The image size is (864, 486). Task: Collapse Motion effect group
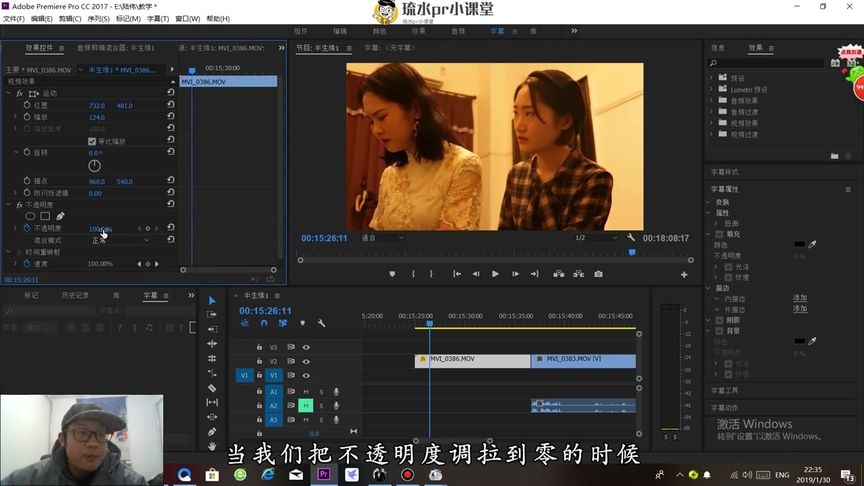9,93
